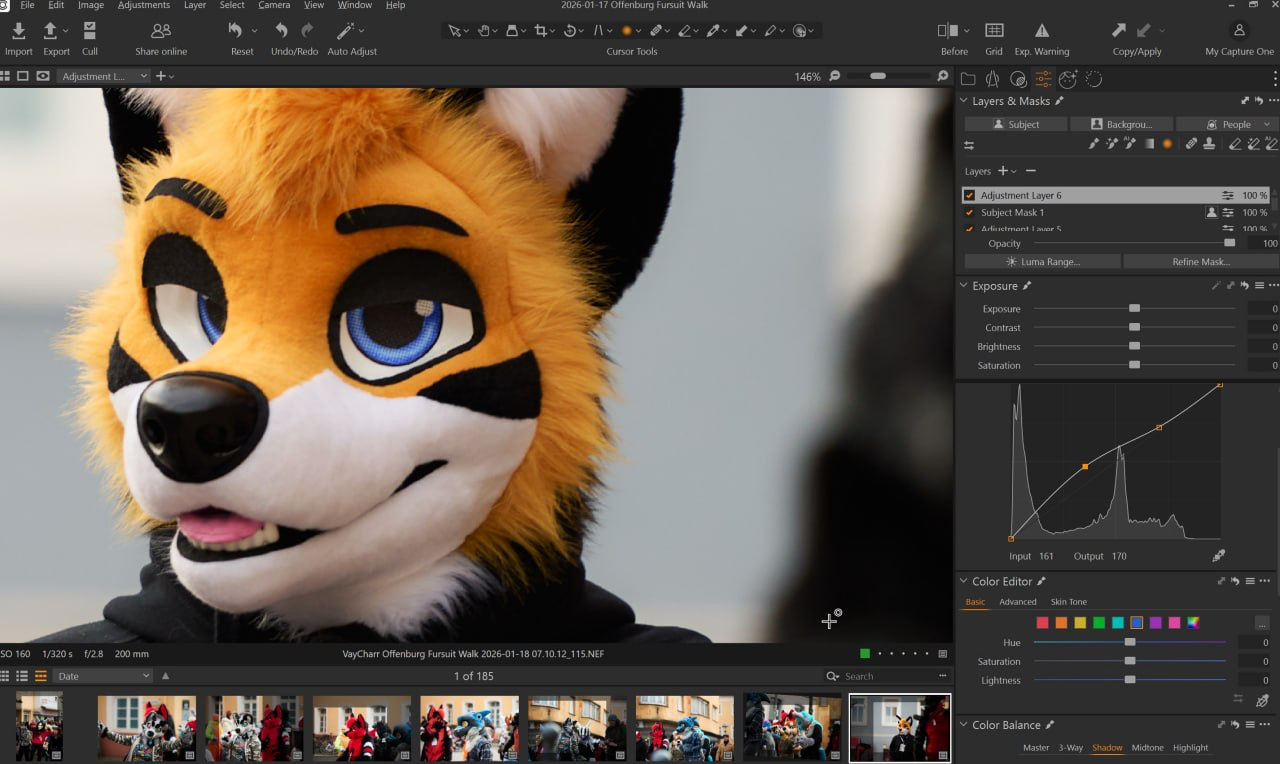
Task: Toggle the Grid overlay icon
Action: [x=994, y=31]
